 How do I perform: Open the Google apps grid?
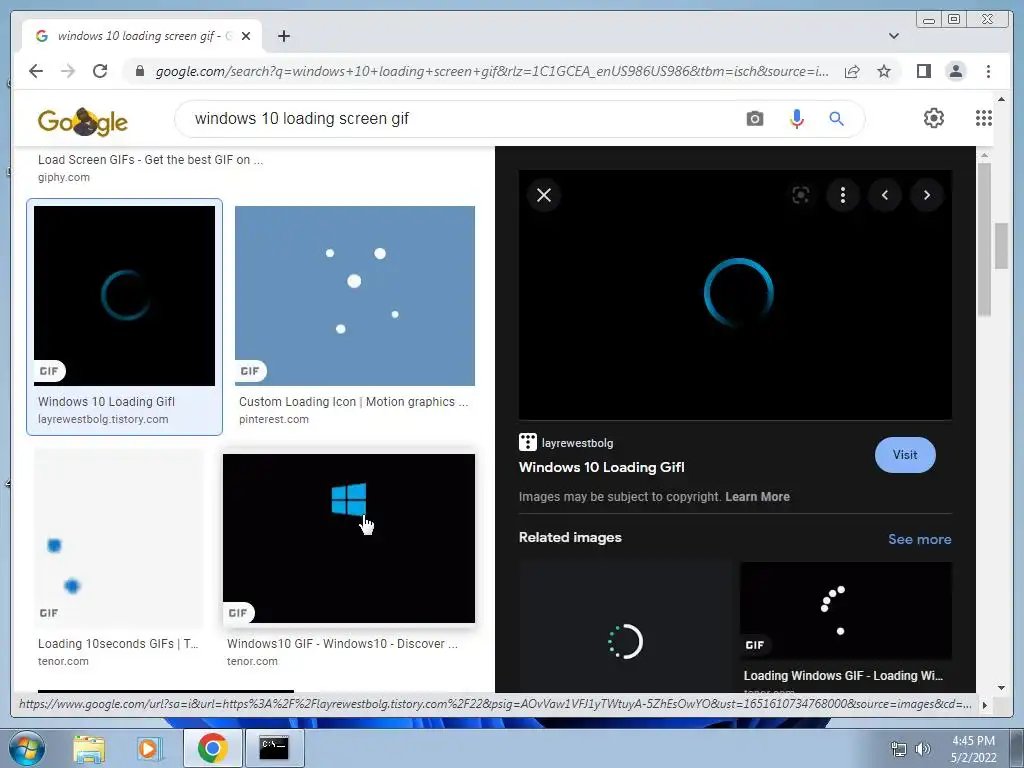pos(984,118)
